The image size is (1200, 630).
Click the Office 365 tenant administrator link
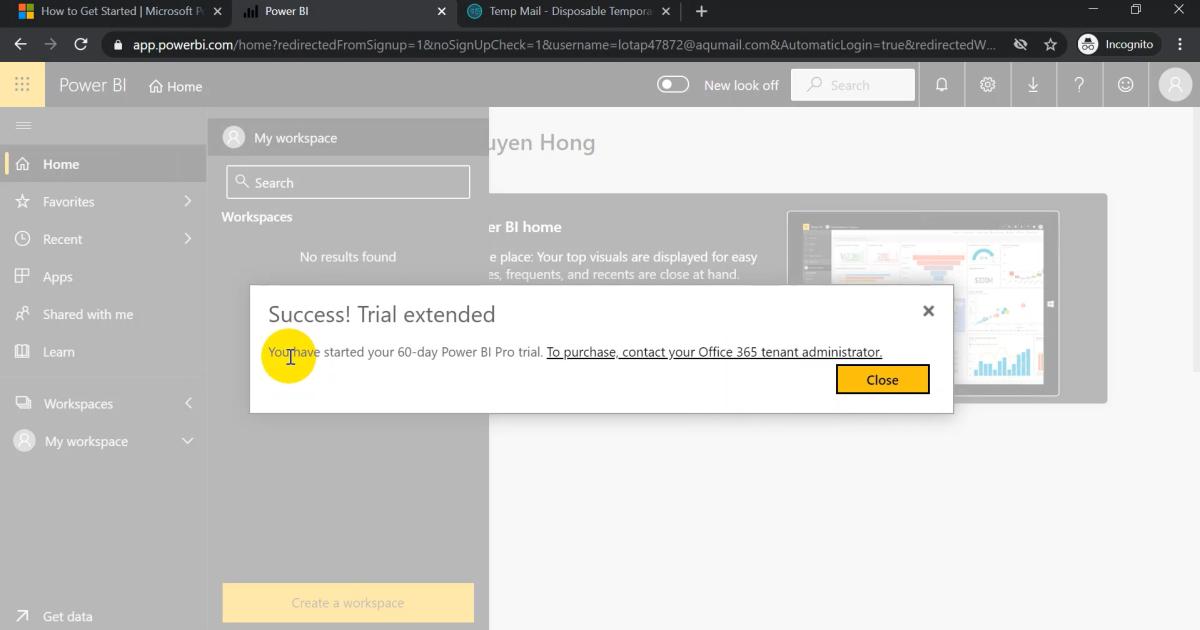coord(713,352)
